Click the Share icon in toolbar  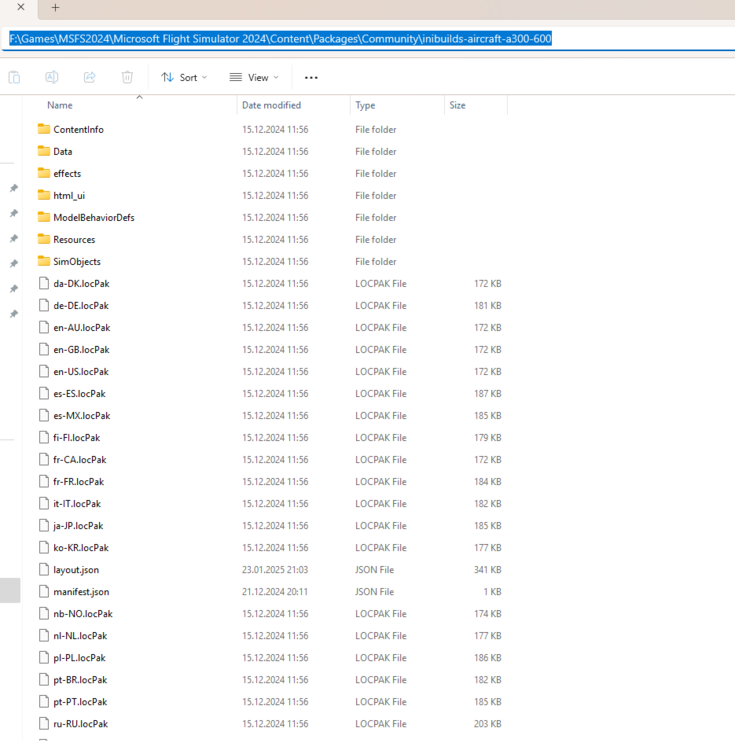[x=89, y=77]
